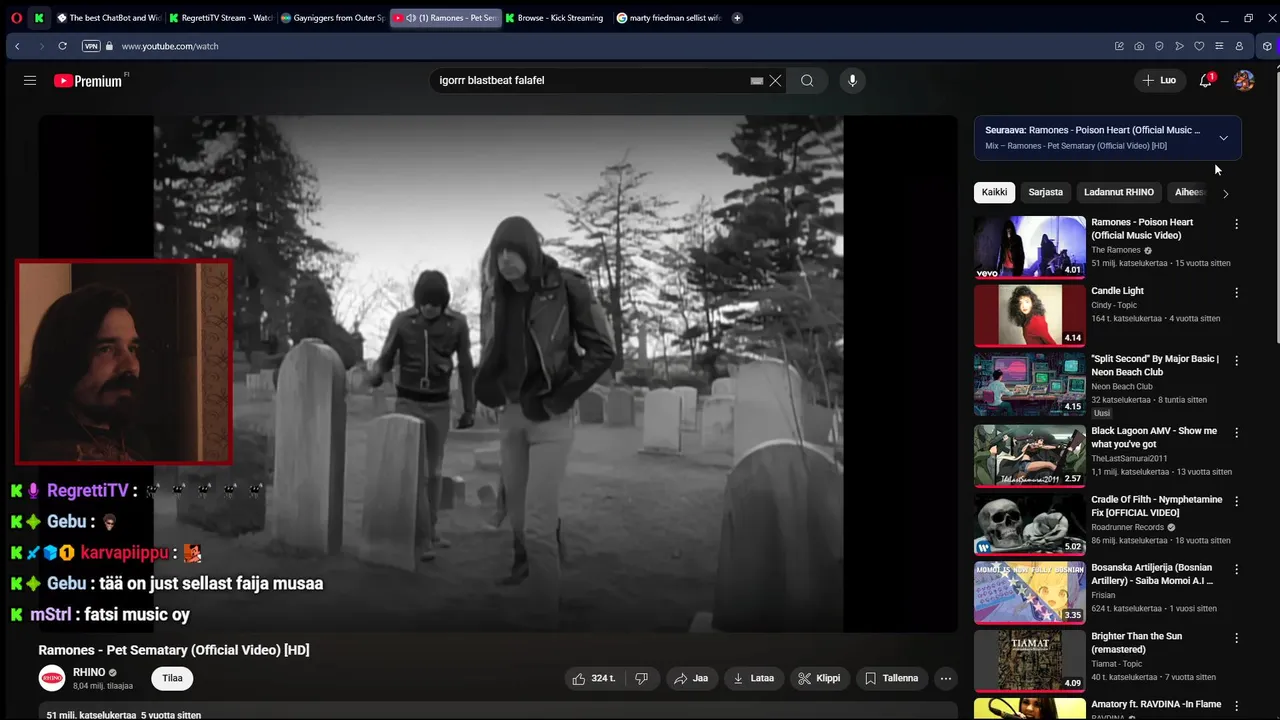Screen dimensions: 1280x720
Task: Save the video with the Tallenna button
Action: [891, 678]
